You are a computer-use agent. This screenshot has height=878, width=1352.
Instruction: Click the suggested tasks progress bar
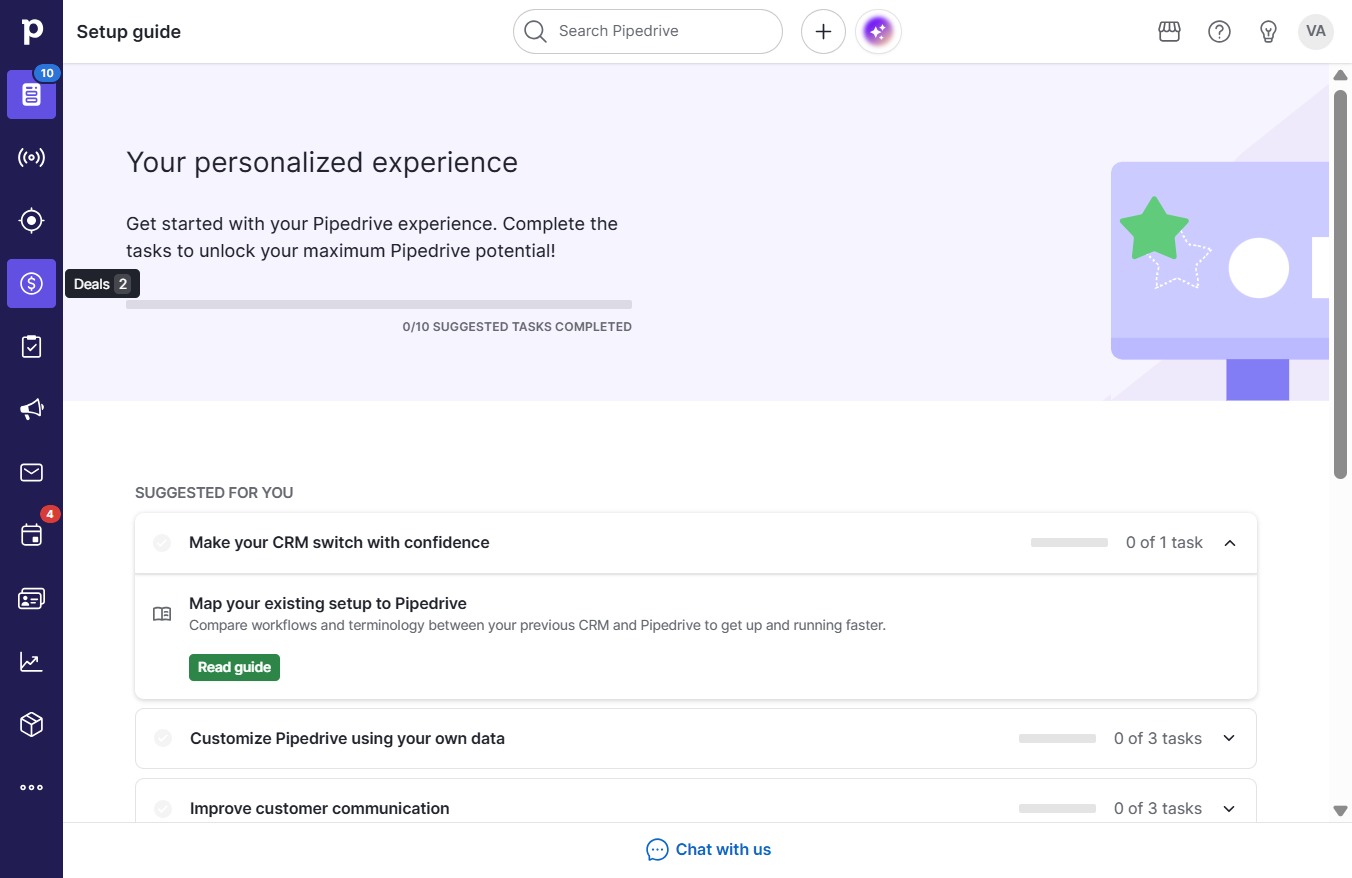[x=379, y=305]
